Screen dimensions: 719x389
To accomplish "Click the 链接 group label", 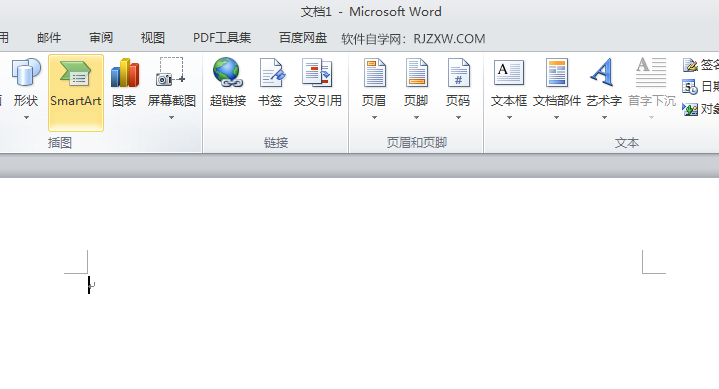I will (276, 143).
